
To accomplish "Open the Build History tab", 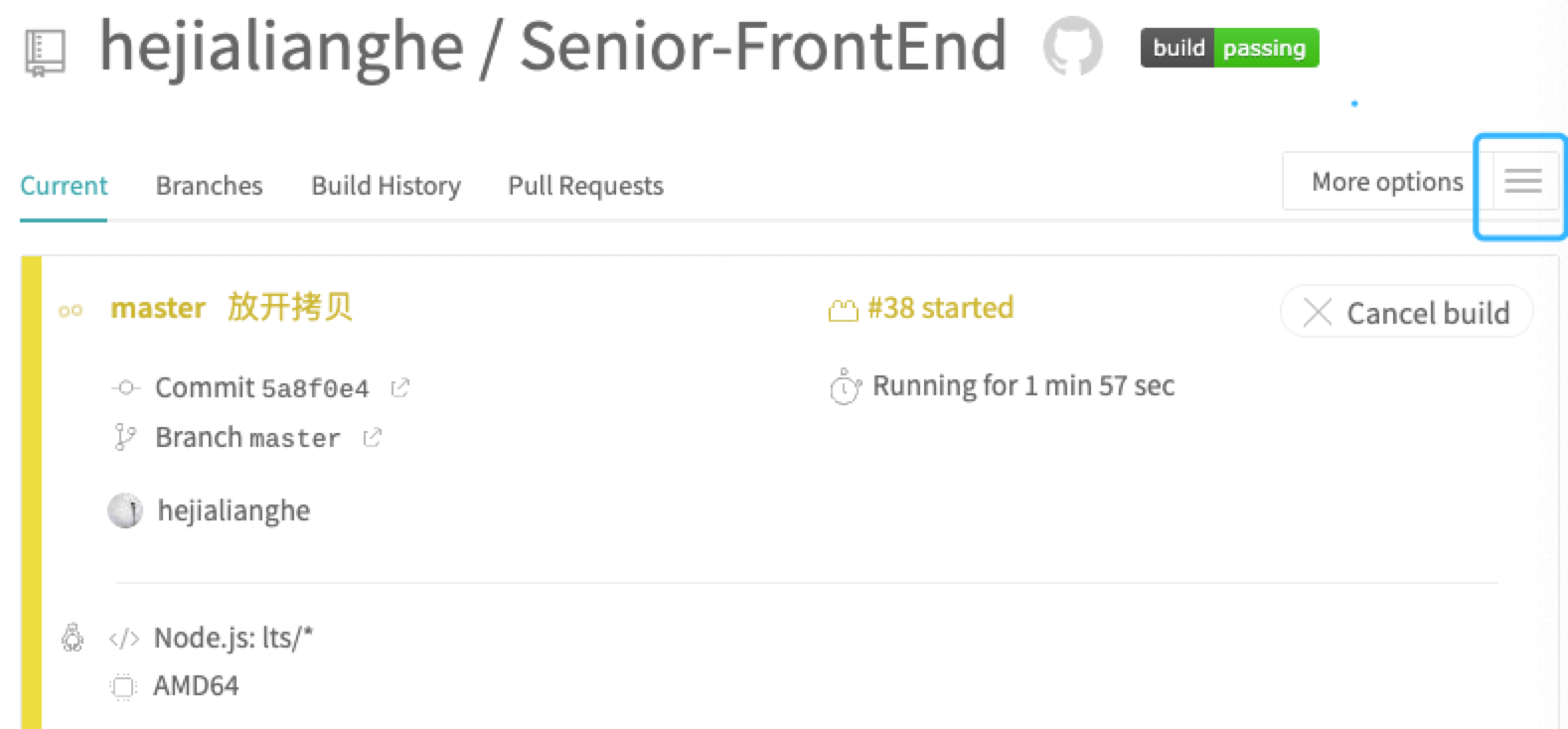I will (x=386, y=186).
